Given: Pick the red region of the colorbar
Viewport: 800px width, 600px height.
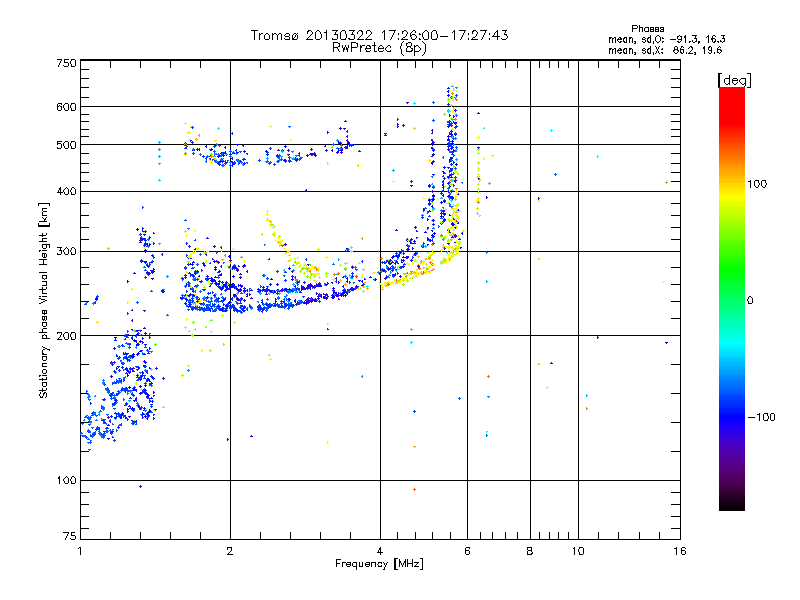Looking at the screenshot, I should click(x=732, y=105).
